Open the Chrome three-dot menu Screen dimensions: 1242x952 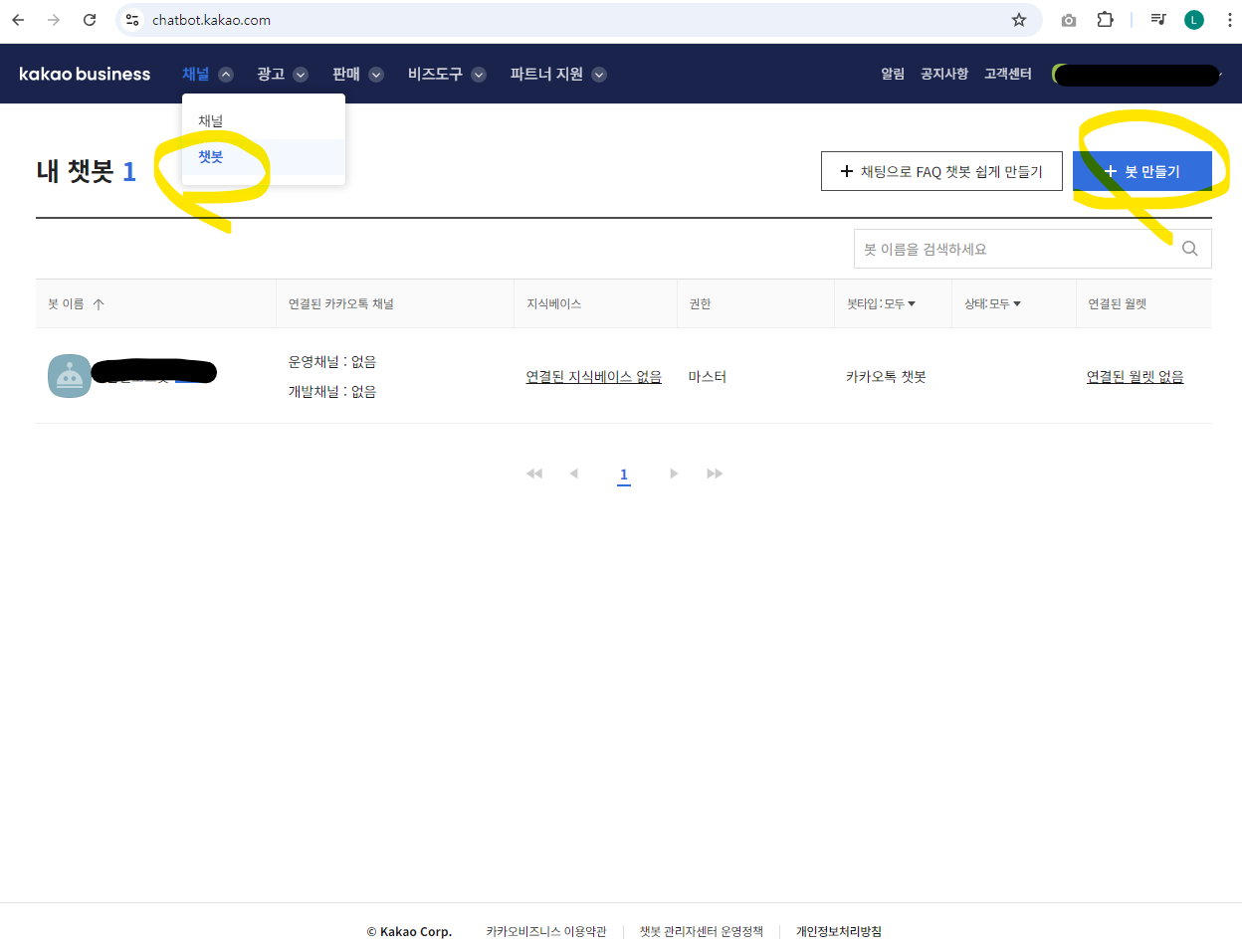click(1230, 20)
